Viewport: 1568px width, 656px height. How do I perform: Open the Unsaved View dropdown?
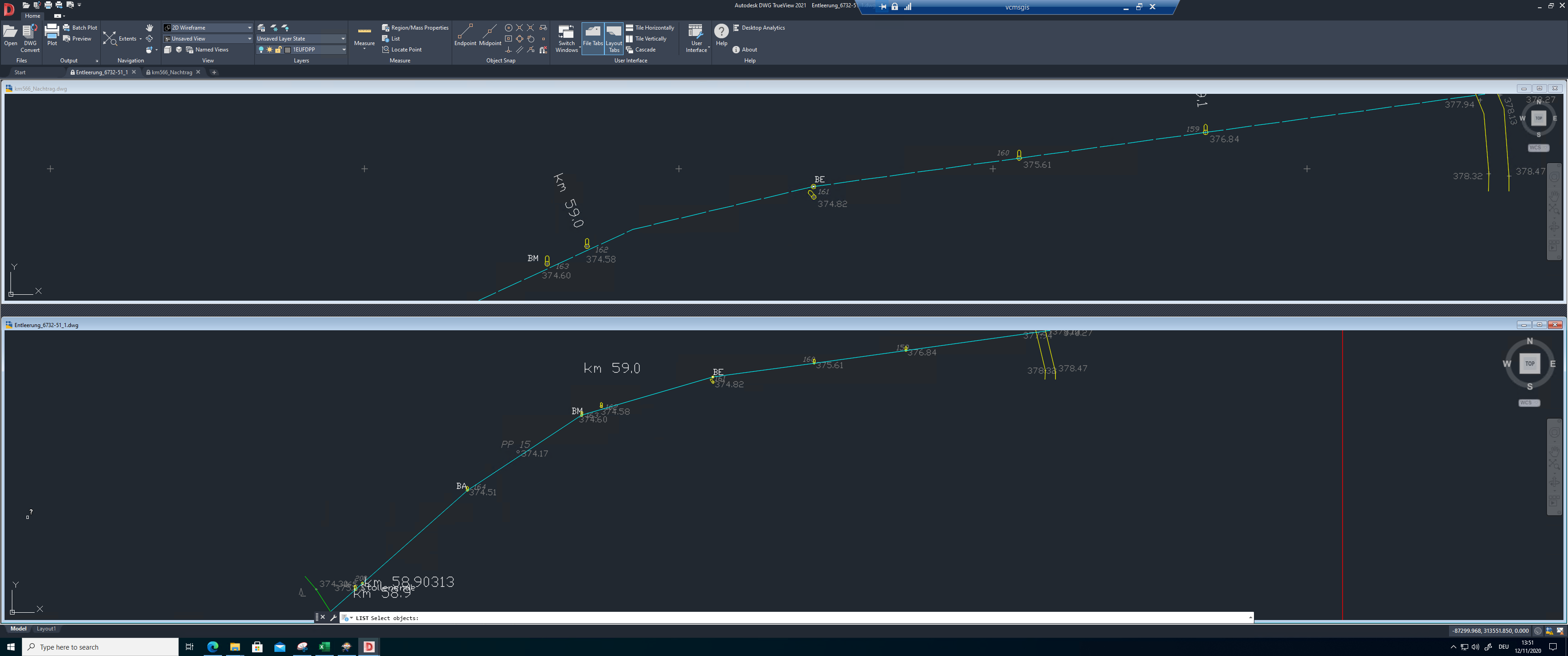coord(207,38)
